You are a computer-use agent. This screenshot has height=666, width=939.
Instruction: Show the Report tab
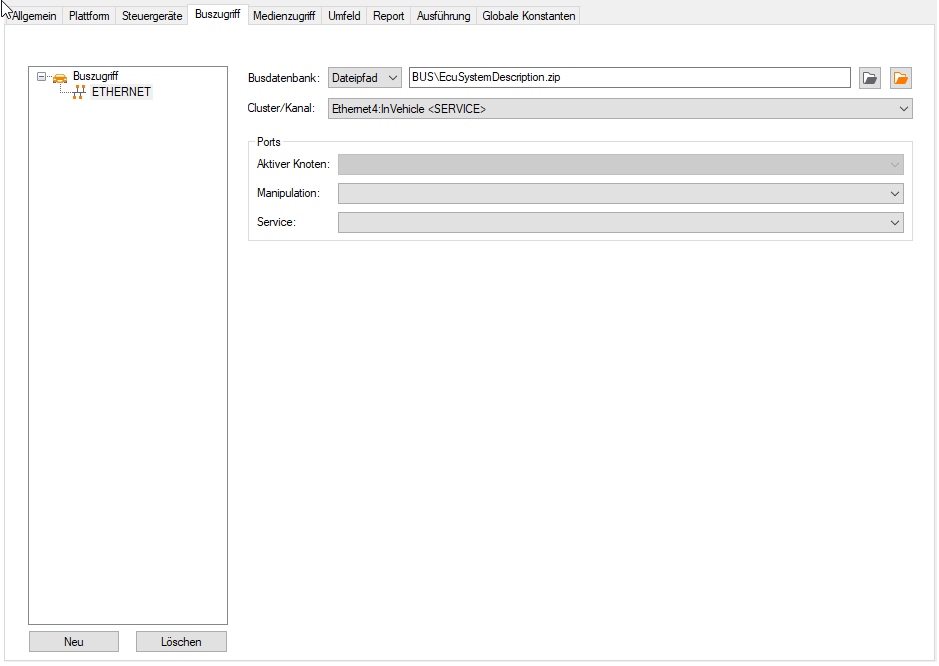coord(389,16)
